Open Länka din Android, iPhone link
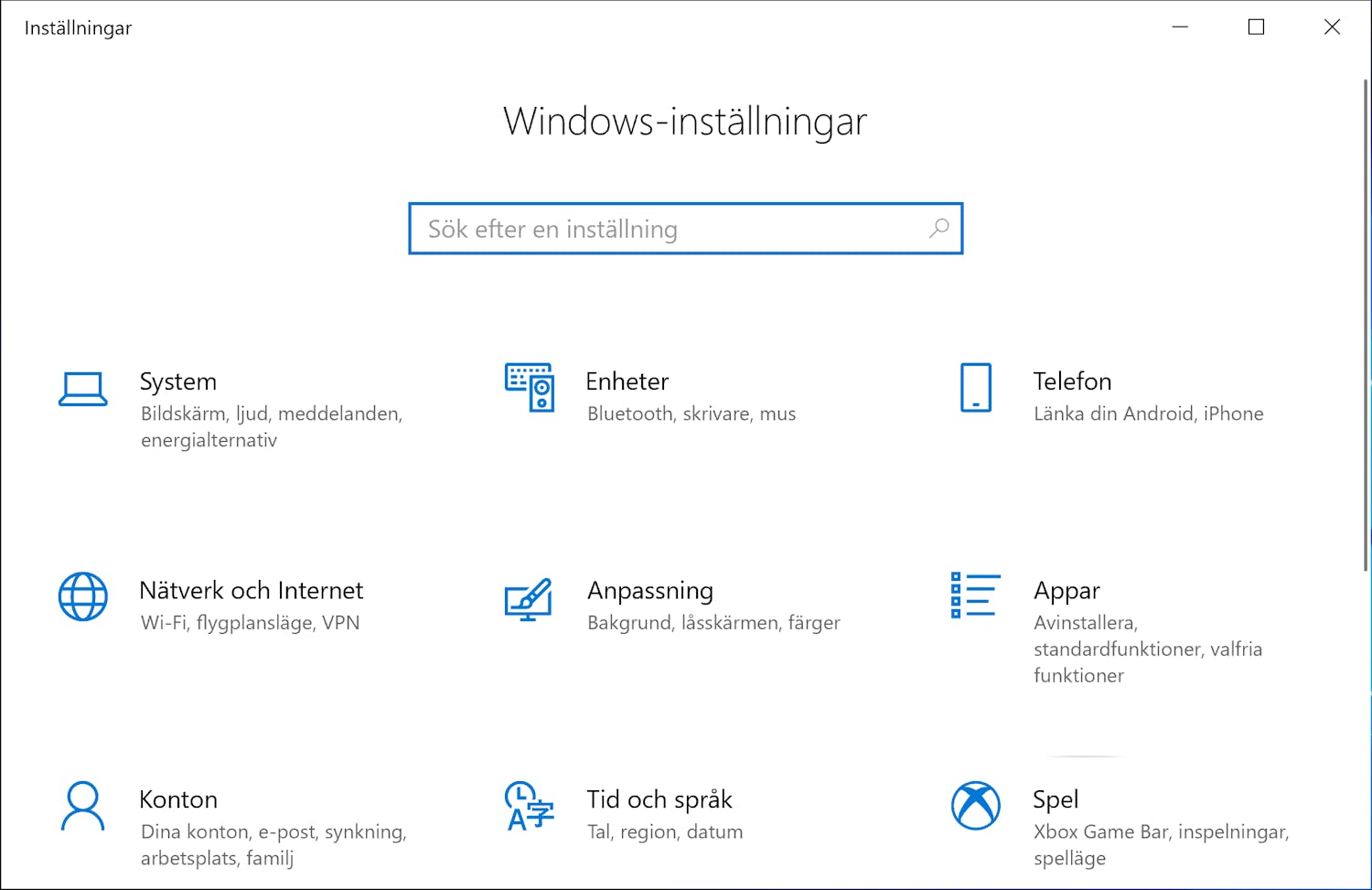The height and width of the screenshot is (890, 1372). [1149, 413]
